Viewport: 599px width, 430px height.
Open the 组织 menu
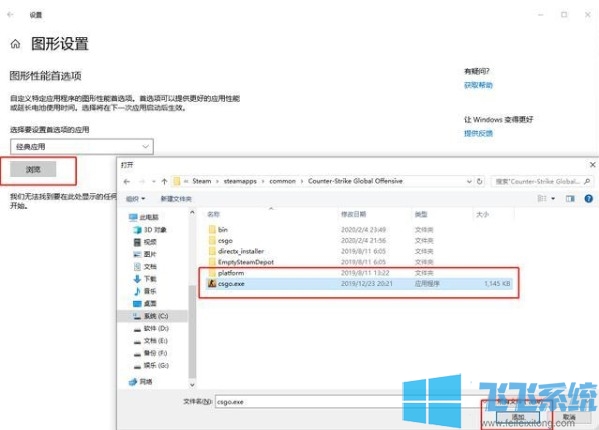135,199
